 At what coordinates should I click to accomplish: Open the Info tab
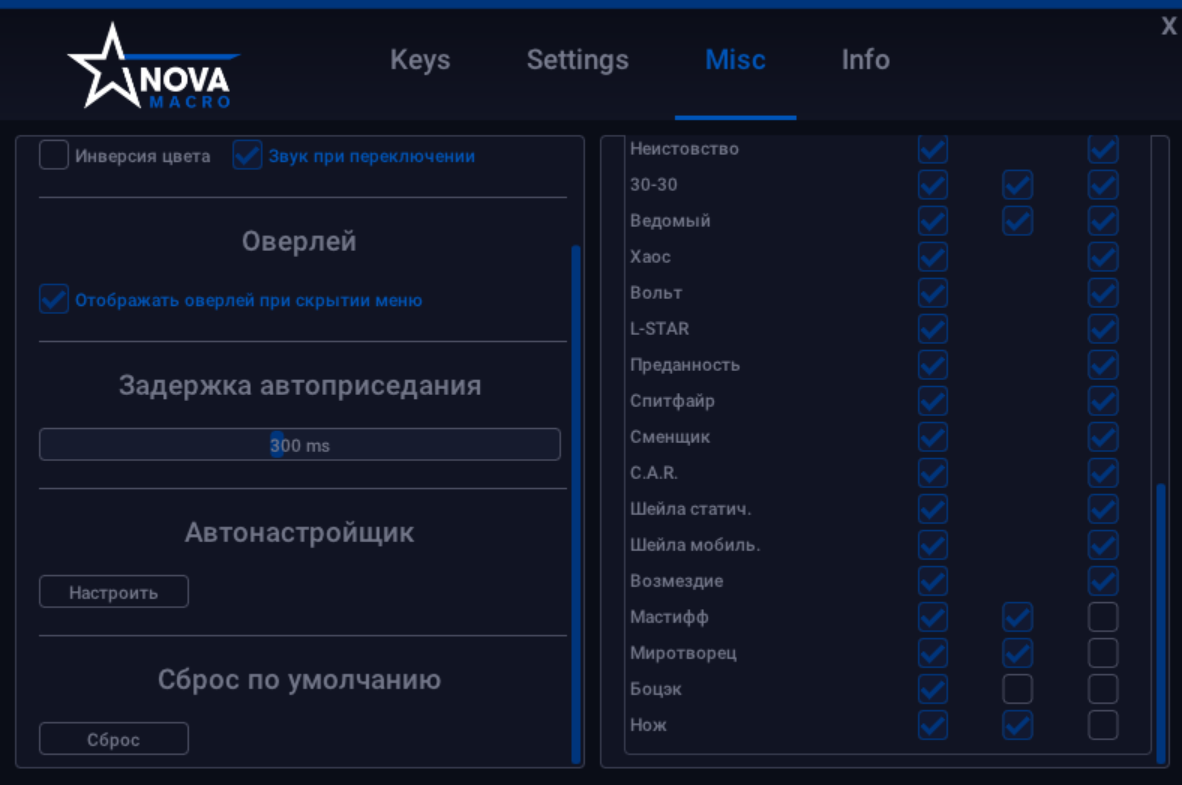865,60
